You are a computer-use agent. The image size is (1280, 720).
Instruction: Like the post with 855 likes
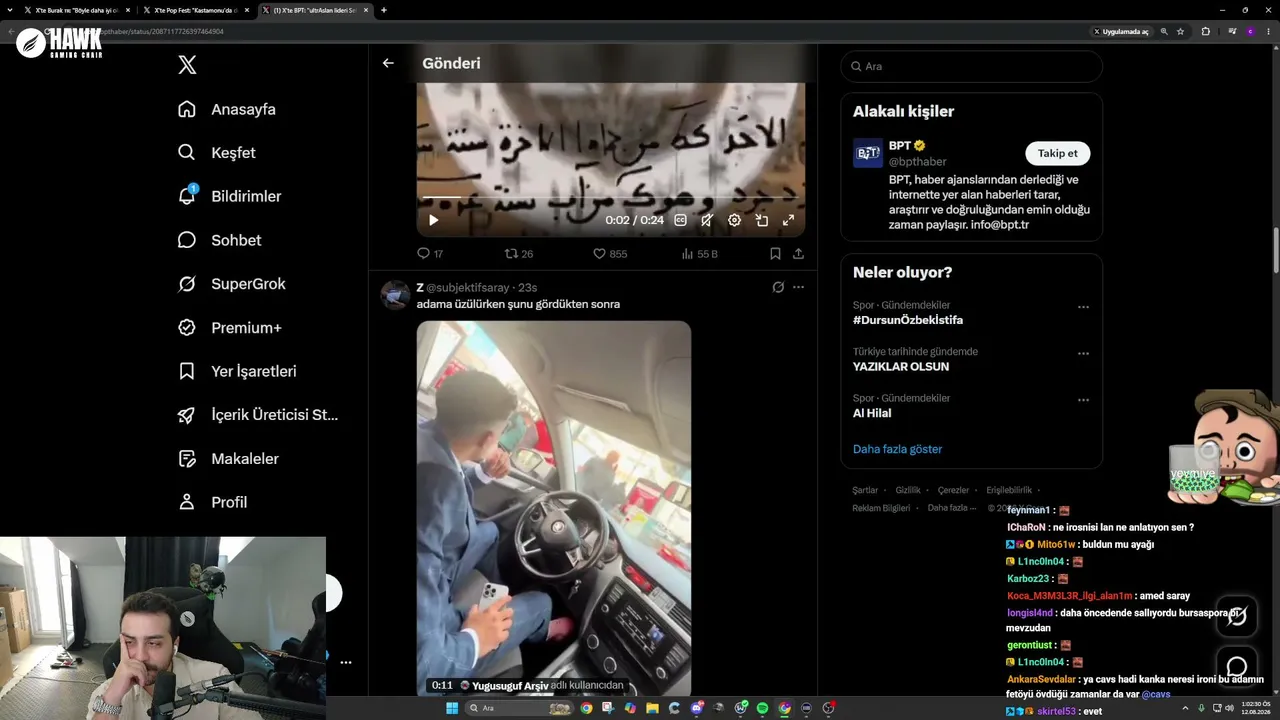click(x=610, y=254)
